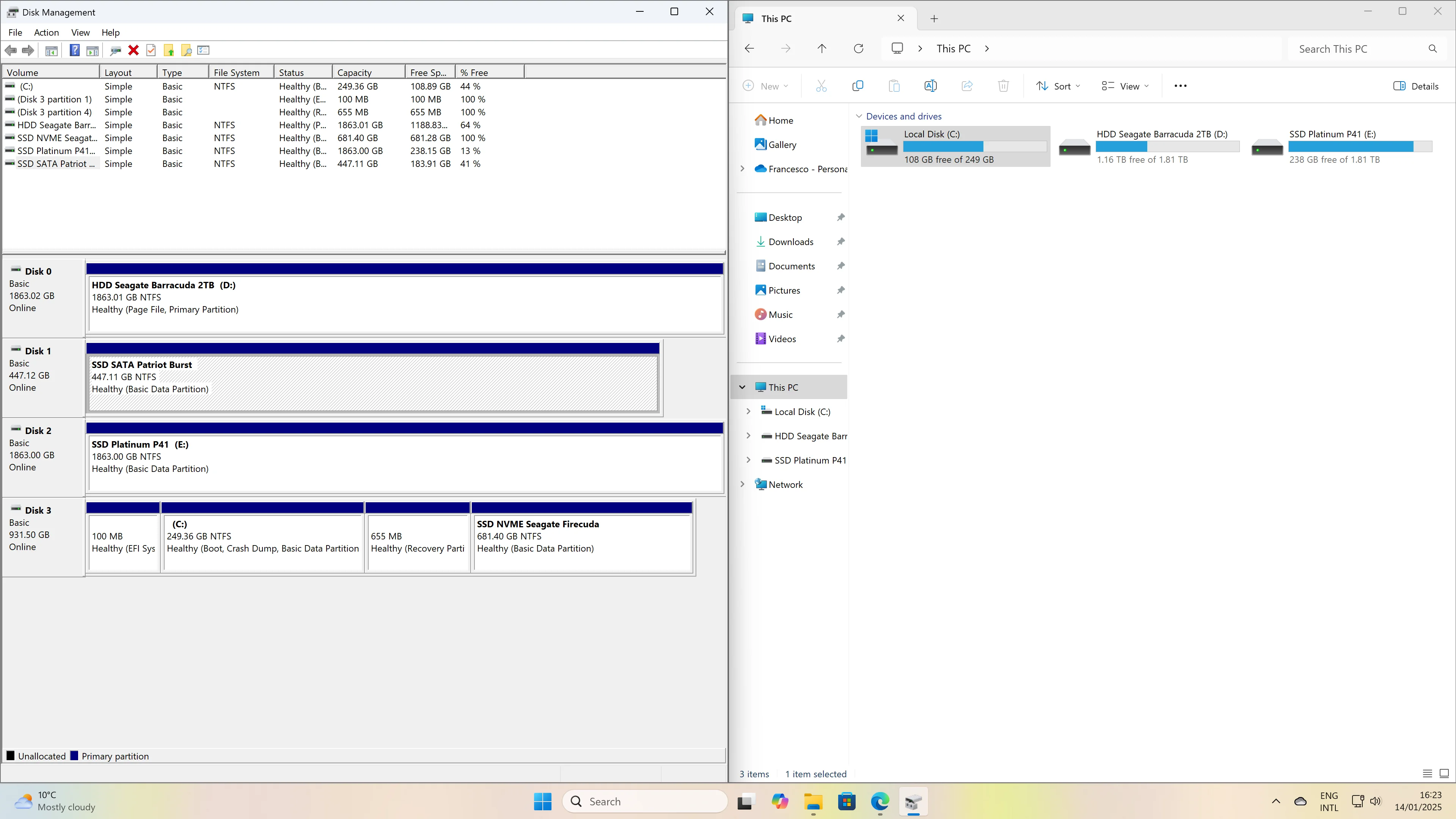Toggle the Show/Hide Action Pane icon
Viewport: 1456px width, 819px height.
[x=92, y=50]
